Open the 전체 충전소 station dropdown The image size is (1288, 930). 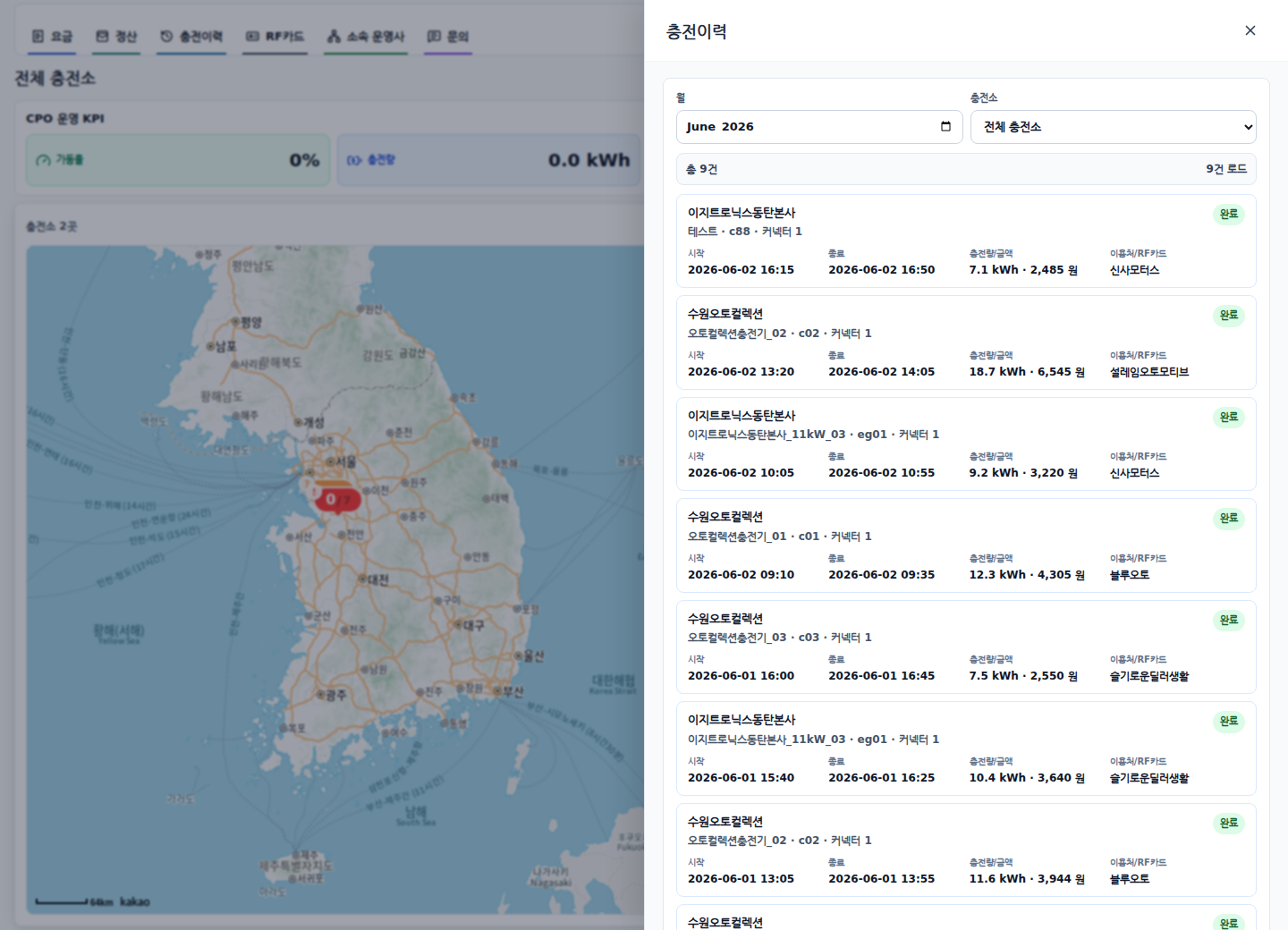[1114, 127]
